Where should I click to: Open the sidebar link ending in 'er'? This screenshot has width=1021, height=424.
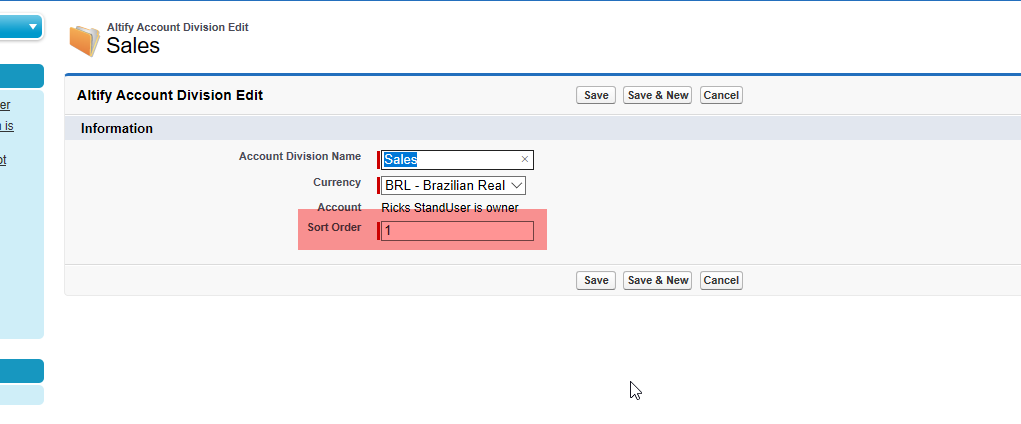[5, 104]
